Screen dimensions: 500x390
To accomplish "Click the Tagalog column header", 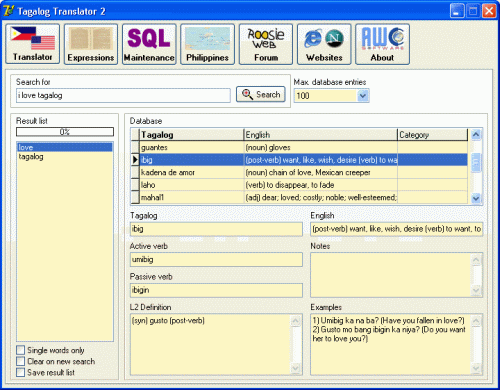I will tap(192, 135).
